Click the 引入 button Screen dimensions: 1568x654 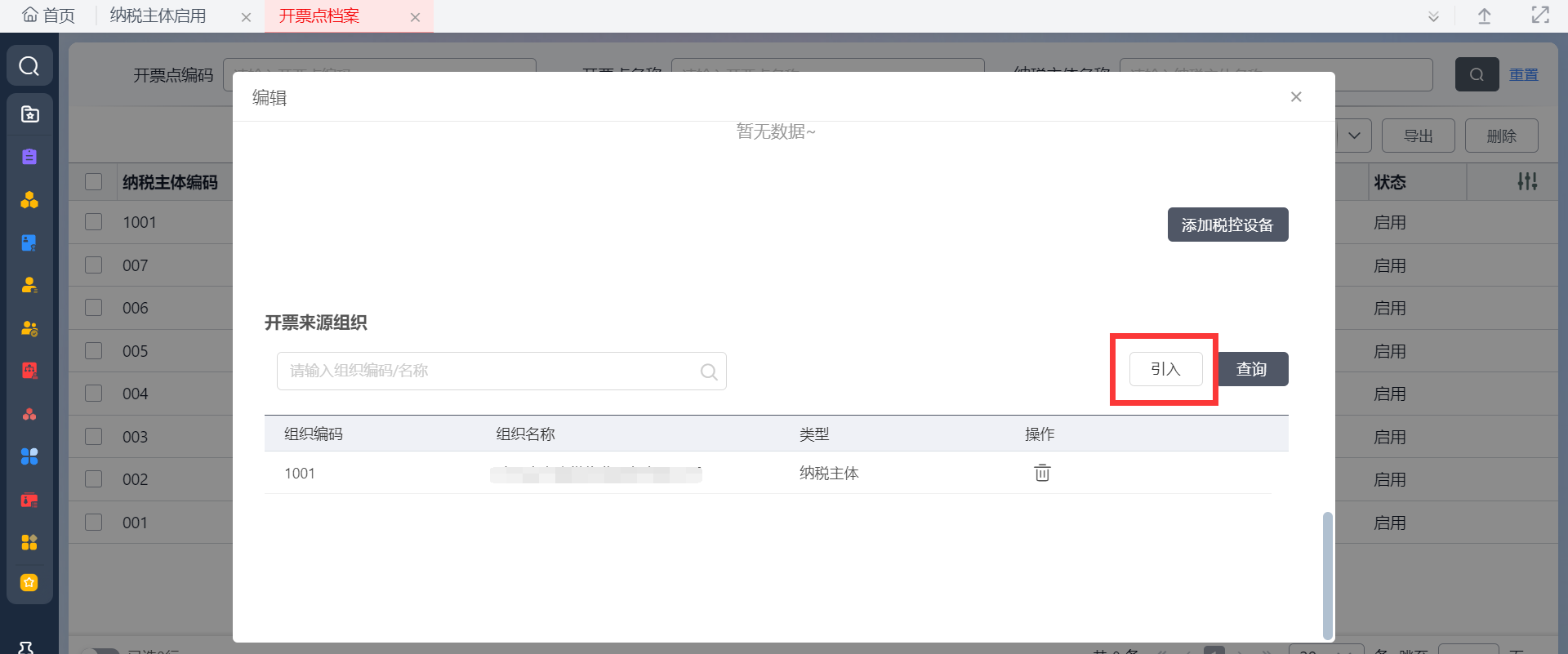click(1165, 369)
